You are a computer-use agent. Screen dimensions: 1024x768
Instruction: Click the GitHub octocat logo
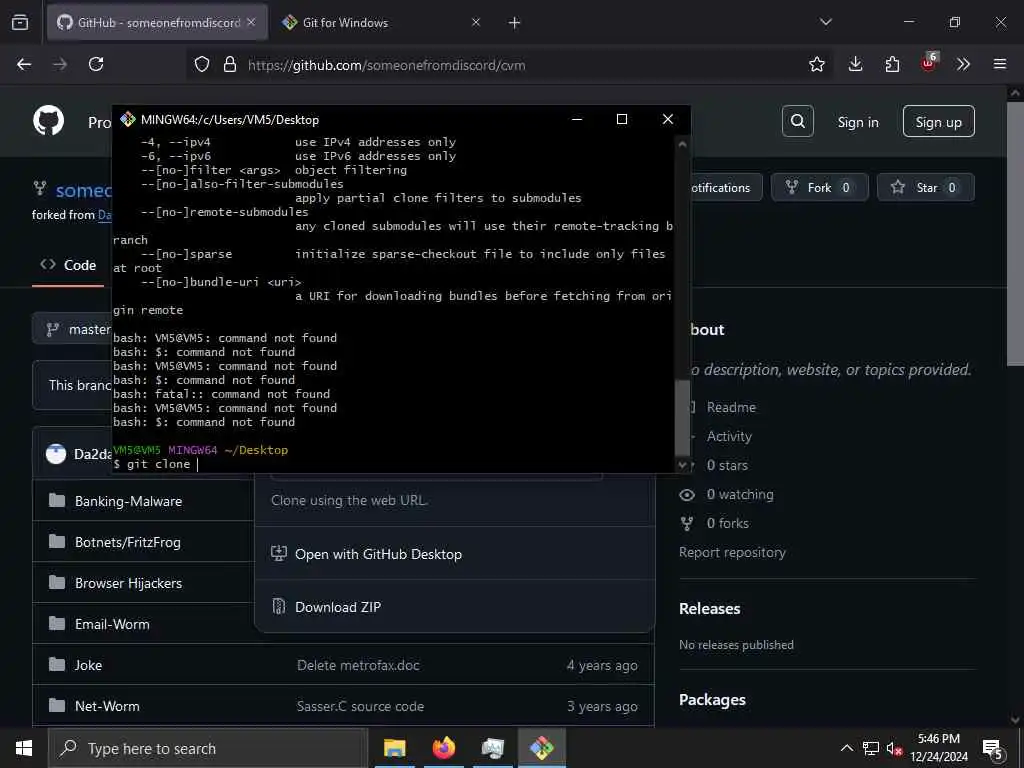click(x=49, y=121)
